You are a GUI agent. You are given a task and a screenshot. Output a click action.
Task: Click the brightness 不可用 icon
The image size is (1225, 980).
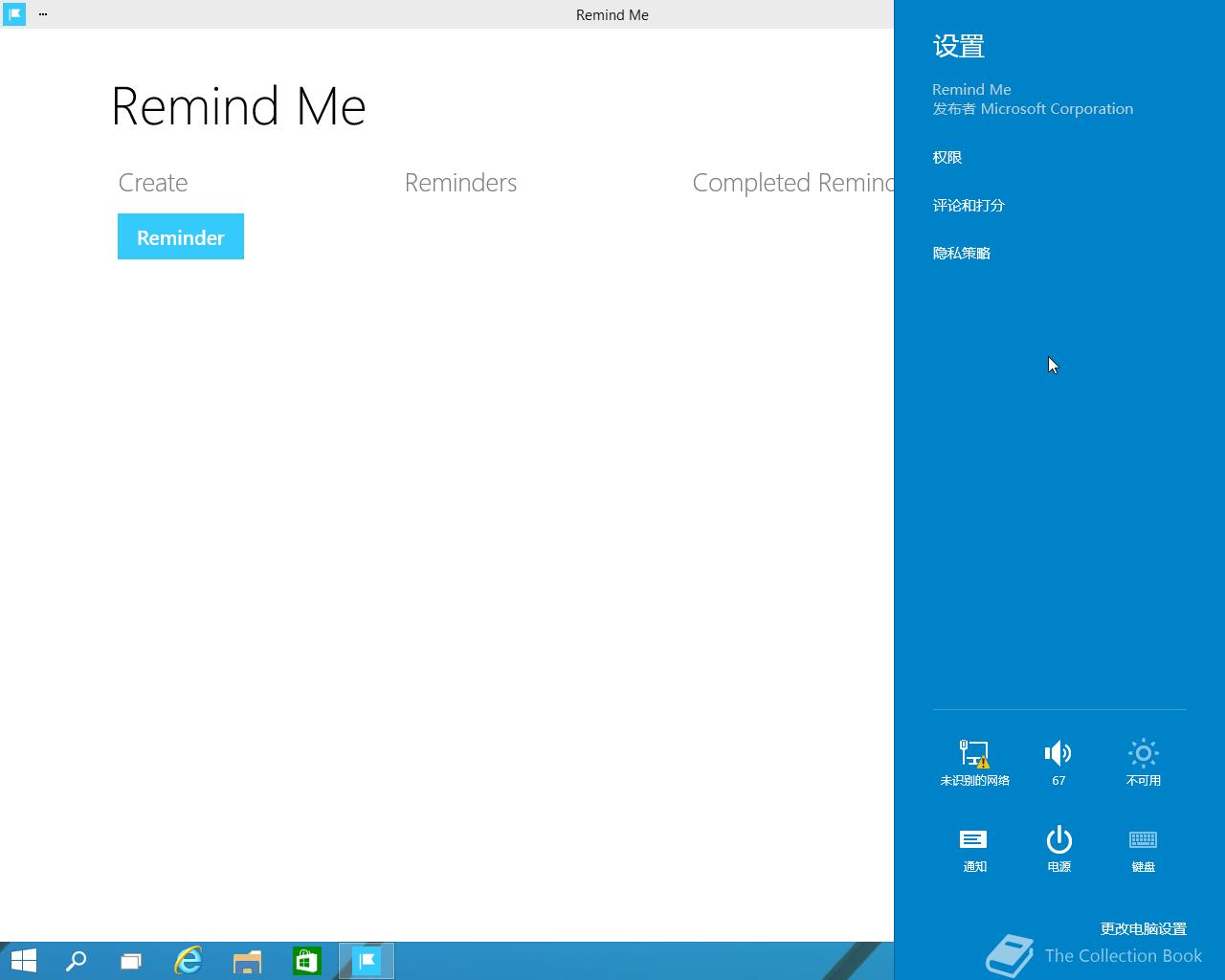1144,762
